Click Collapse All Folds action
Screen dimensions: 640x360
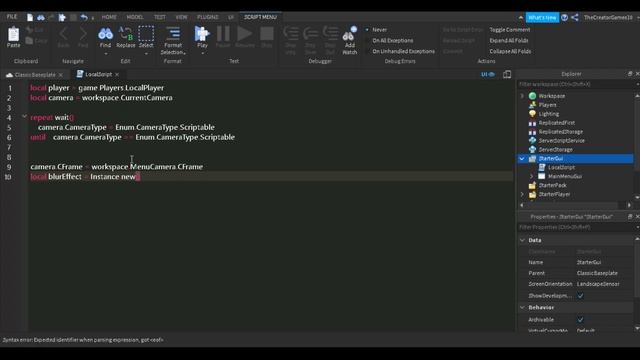pos(510,51)
